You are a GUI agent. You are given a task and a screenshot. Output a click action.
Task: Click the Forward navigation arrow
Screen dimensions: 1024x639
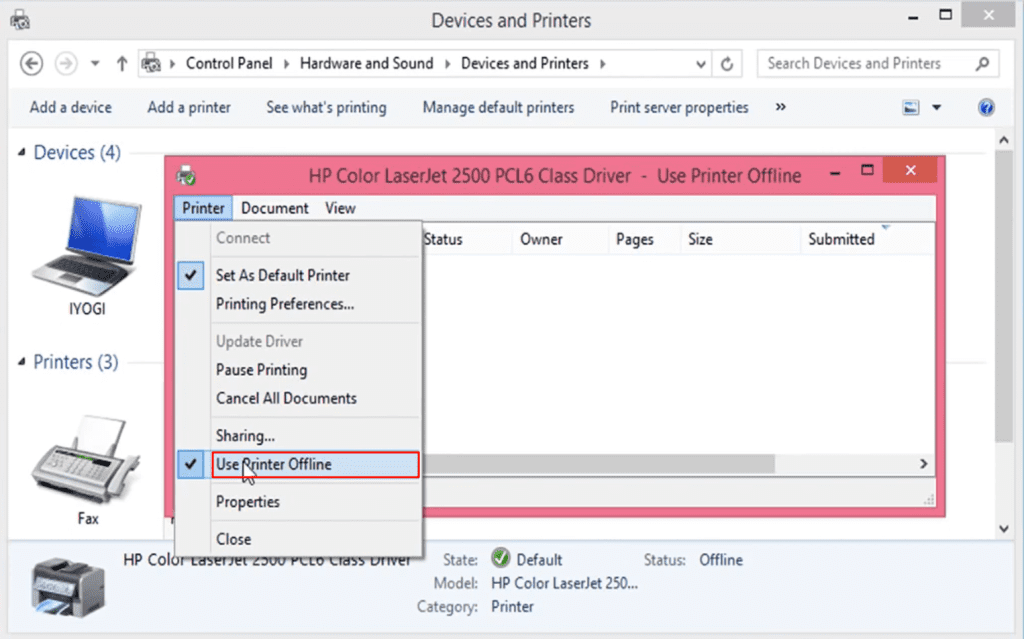pyautogui.click(x=65, y=63)
